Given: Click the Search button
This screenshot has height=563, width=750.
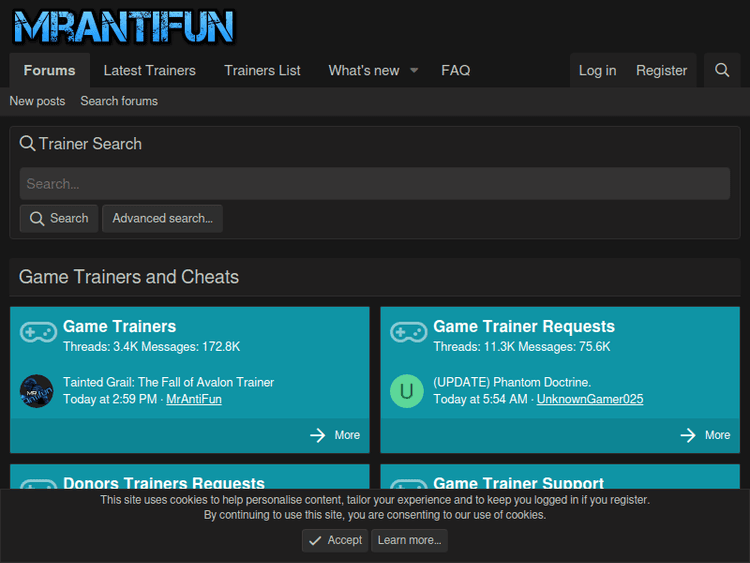Looking at the screenshot, I should (x=59, y=219).
